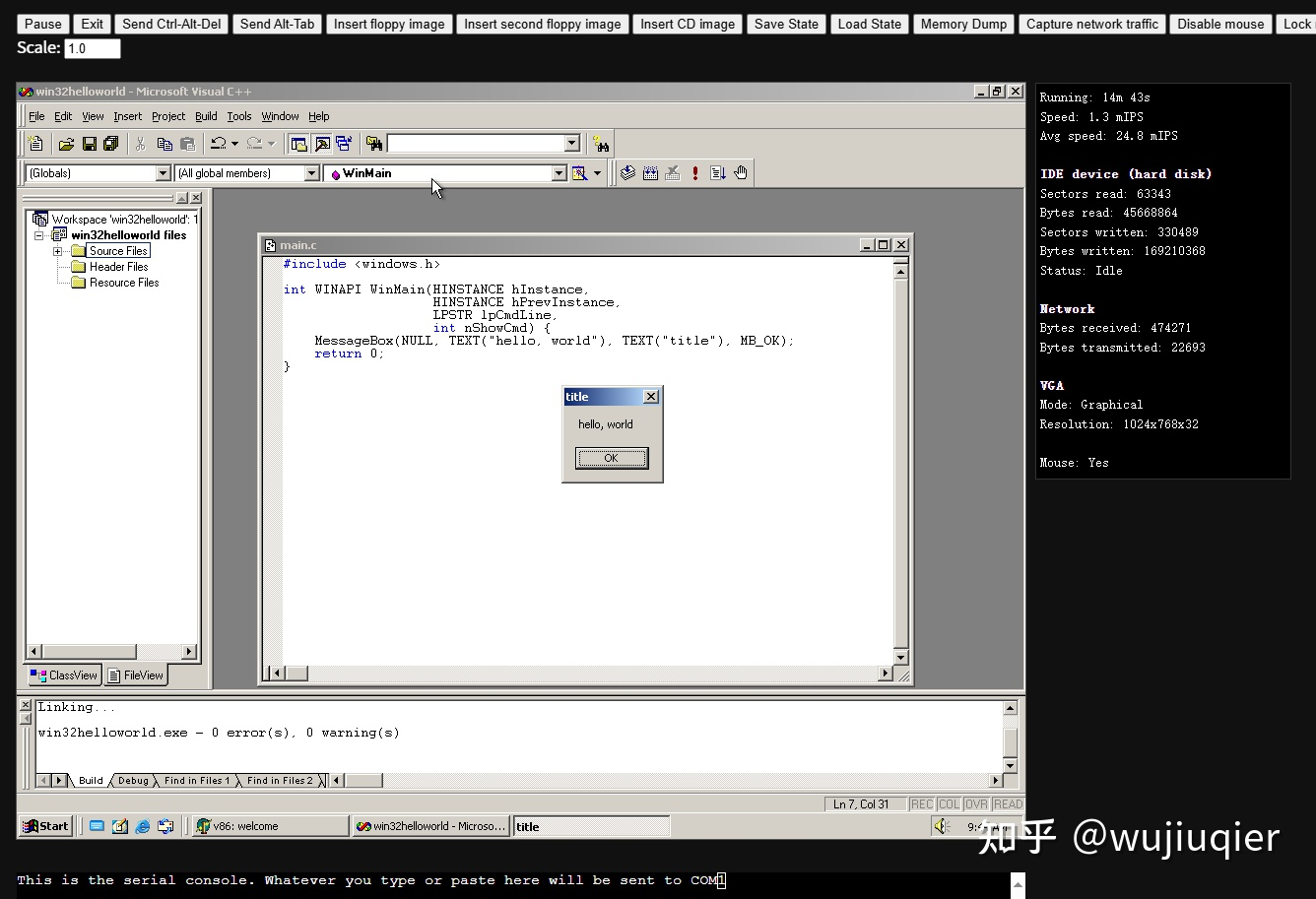The height and width of the screenshot is (899, 1316).
Task: Open the Tools menu
Action: (239, 116)
